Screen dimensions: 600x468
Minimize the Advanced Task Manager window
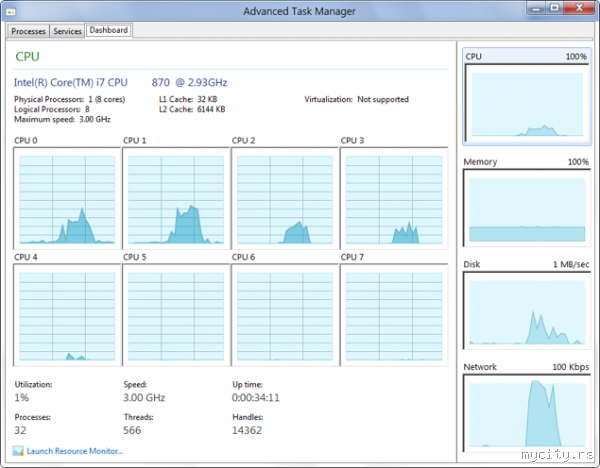[536, 8]
